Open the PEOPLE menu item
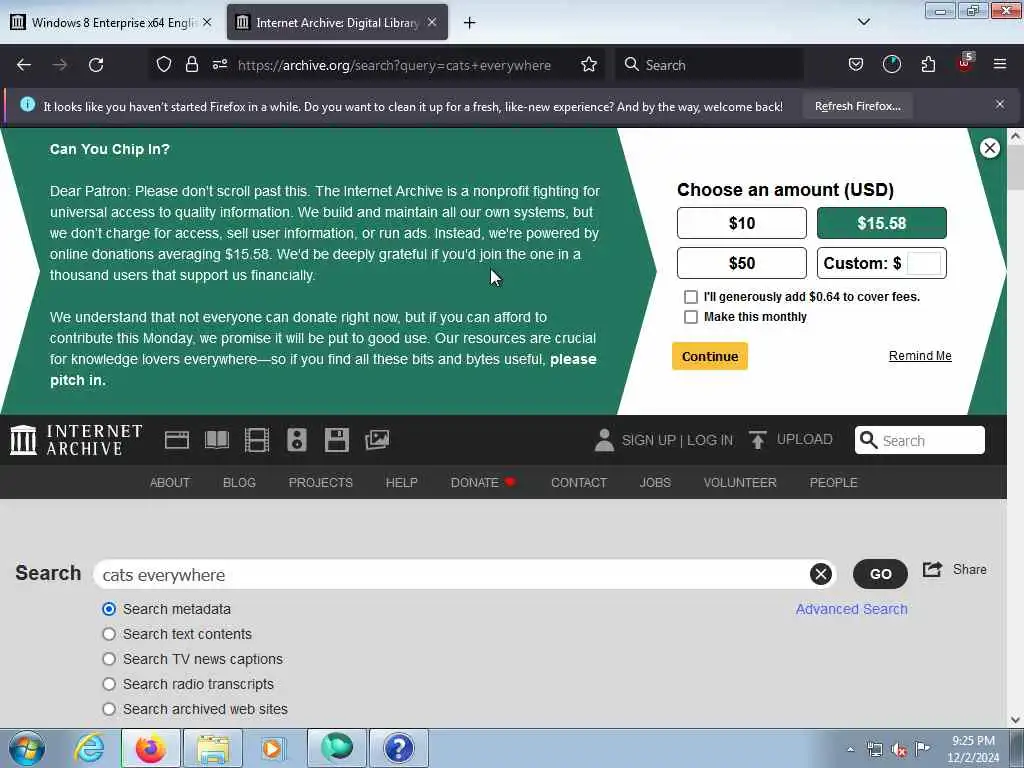 coord(833,483)
